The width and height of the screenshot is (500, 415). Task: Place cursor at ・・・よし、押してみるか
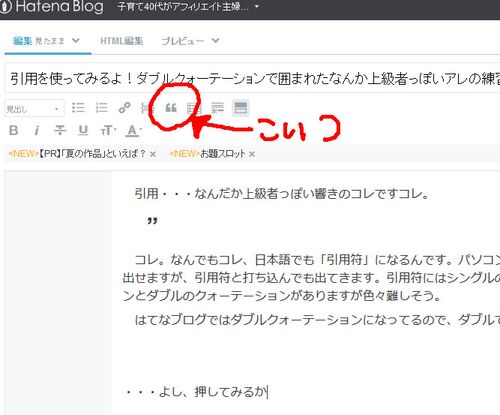pos(196,392)
